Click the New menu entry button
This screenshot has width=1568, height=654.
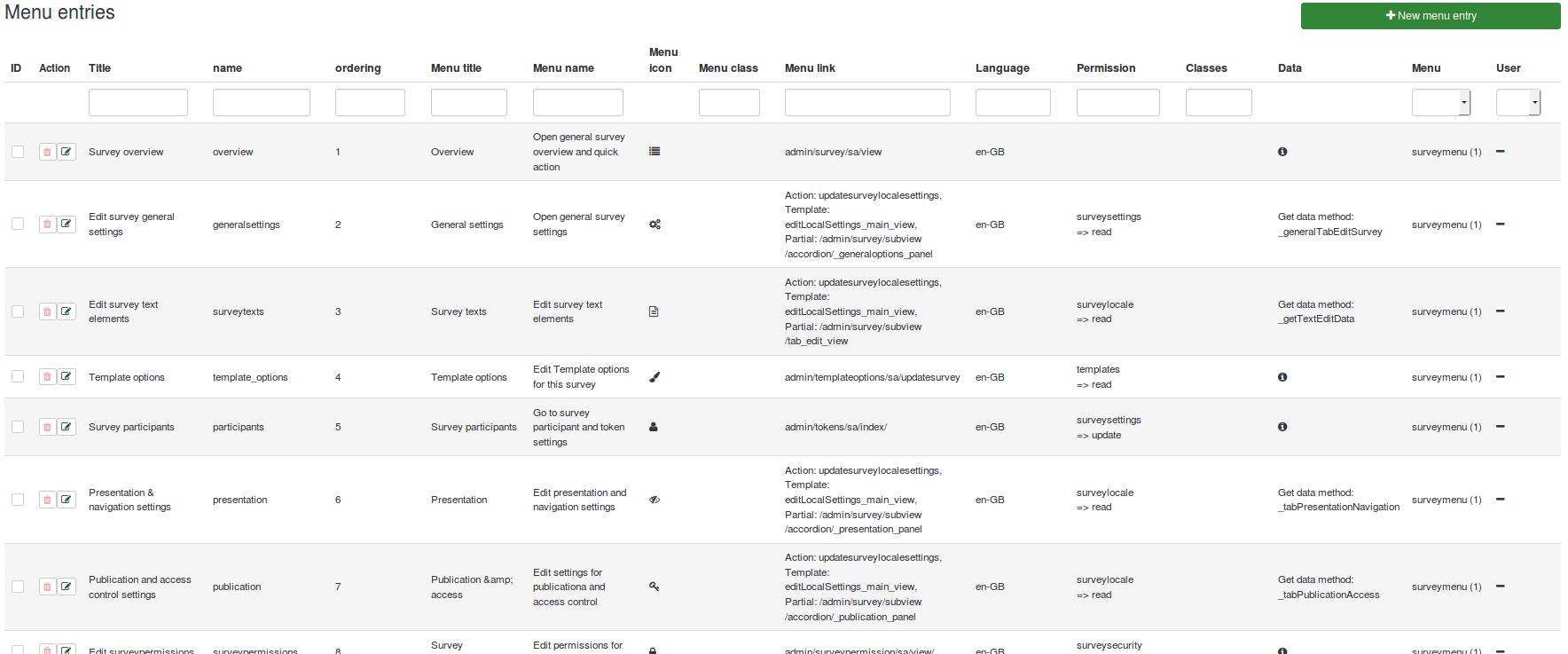[1430, 16]
